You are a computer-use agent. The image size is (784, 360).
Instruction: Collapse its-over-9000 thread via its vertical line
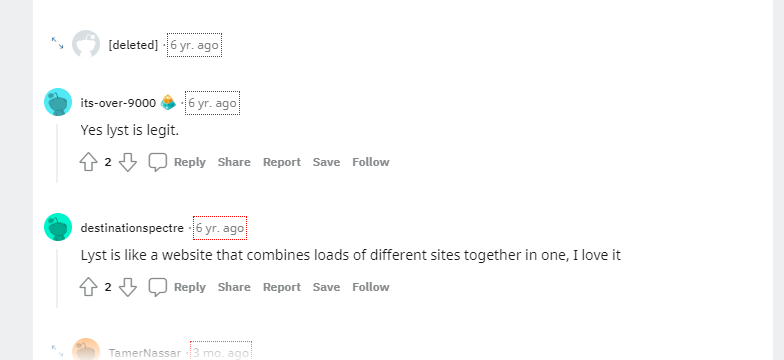pos(57,154)
